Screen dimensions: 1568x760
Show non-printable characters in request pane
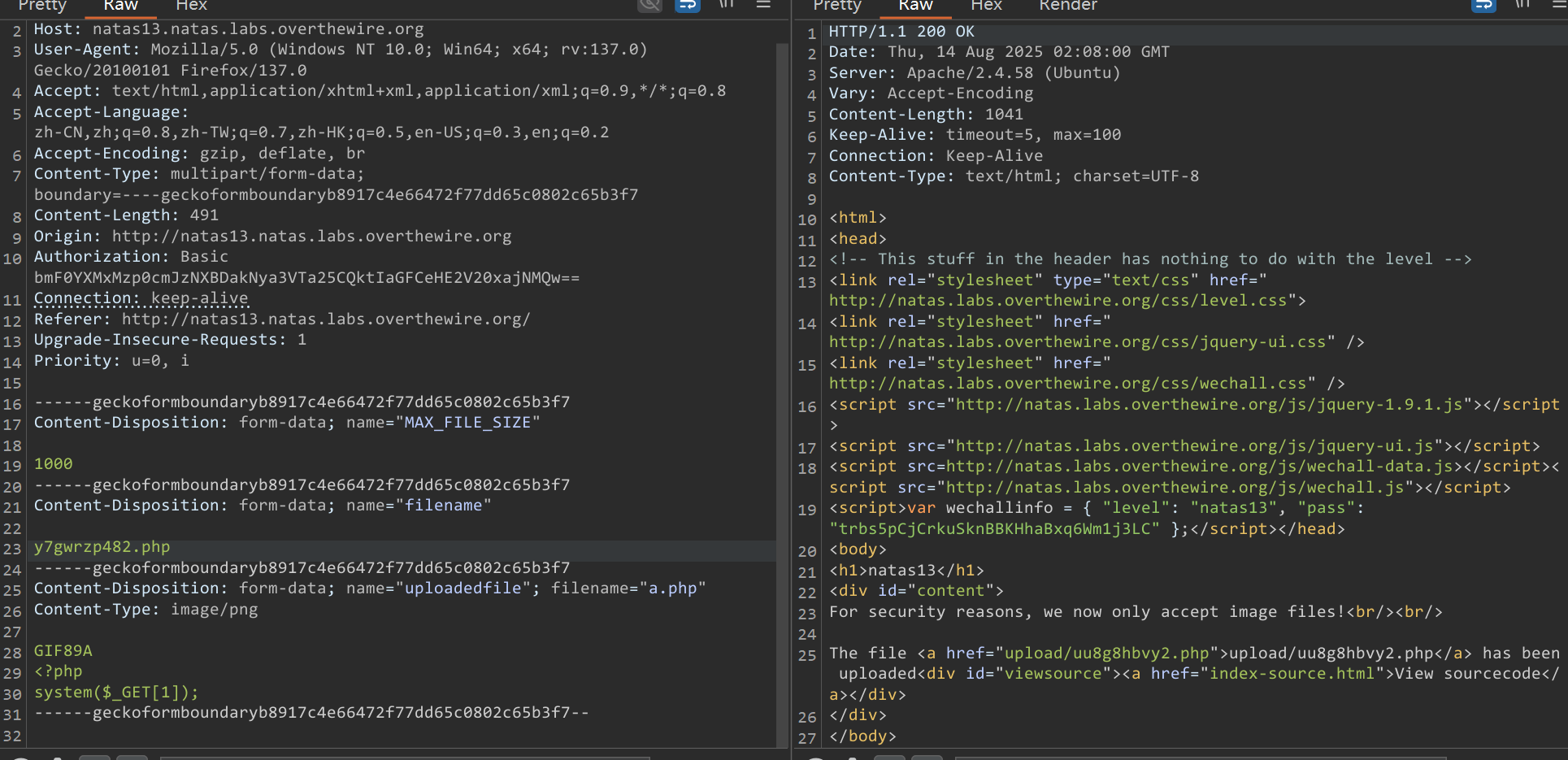coord(727,4)
